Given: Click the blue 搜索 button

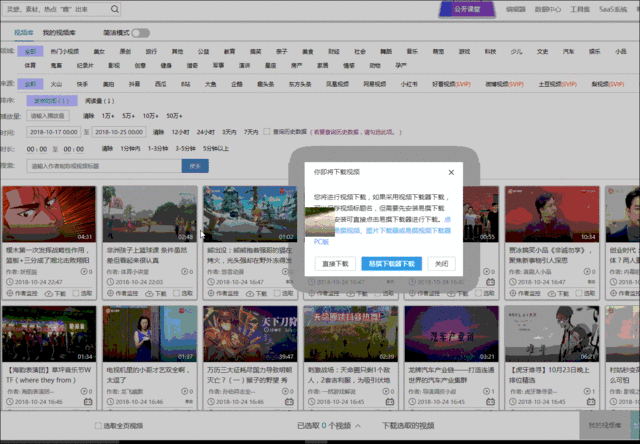Looking at the screenshot, I should pyautogui.click(x=193, y=166).
